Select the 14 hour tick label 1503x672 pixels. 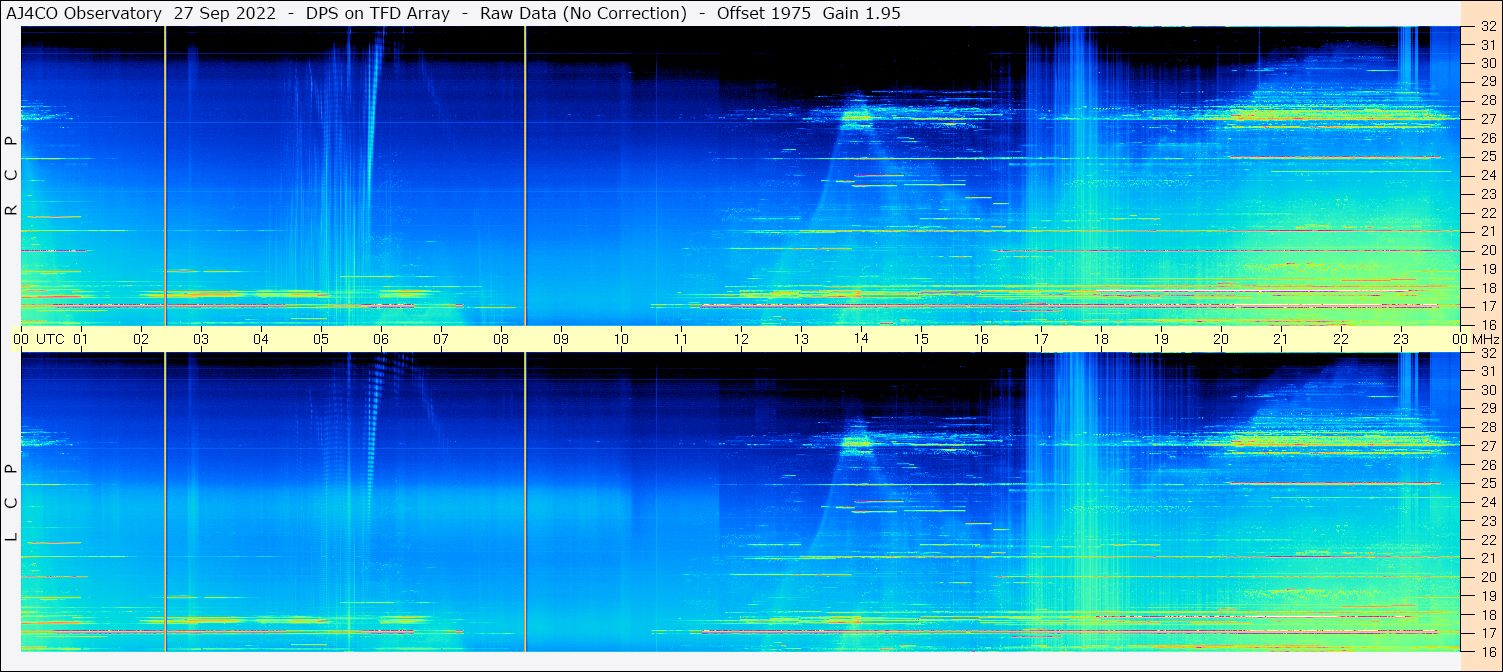[x=861, y=339]
